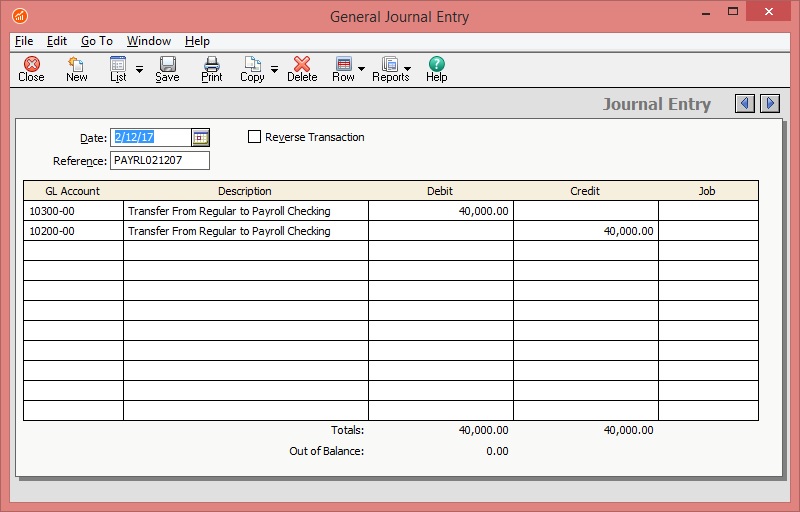Save the journal entry
800x512 pixels.
pyautogui.click(x=167, y=69)
